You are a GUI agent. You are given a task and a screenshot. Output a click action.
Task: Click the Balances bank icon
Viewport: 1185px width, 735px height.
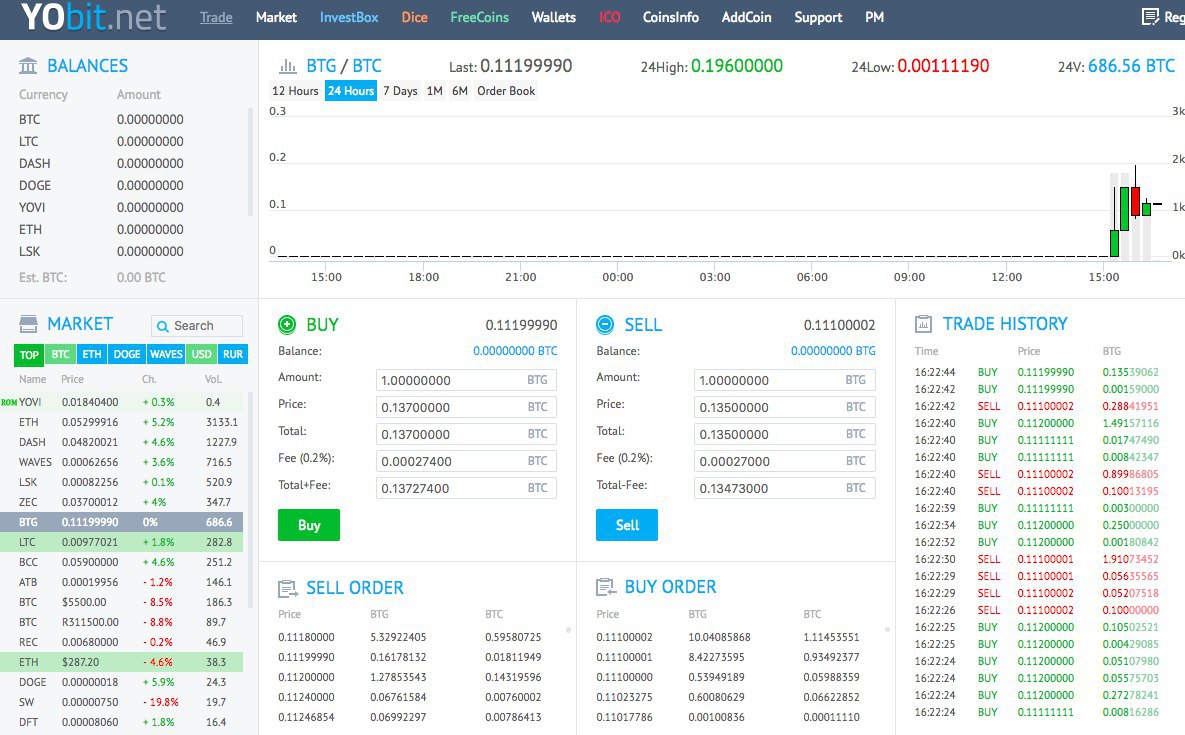pos(28,66)
